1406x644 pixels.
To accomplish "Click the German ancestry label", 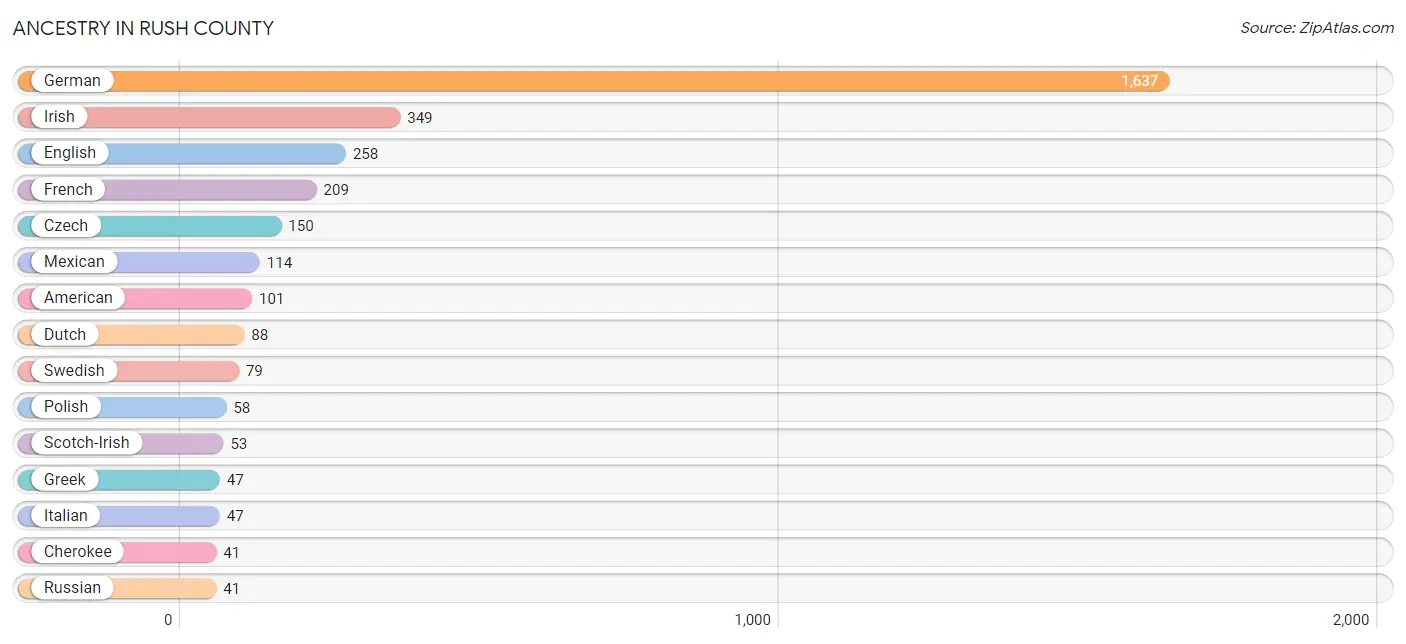I will 72,81.
